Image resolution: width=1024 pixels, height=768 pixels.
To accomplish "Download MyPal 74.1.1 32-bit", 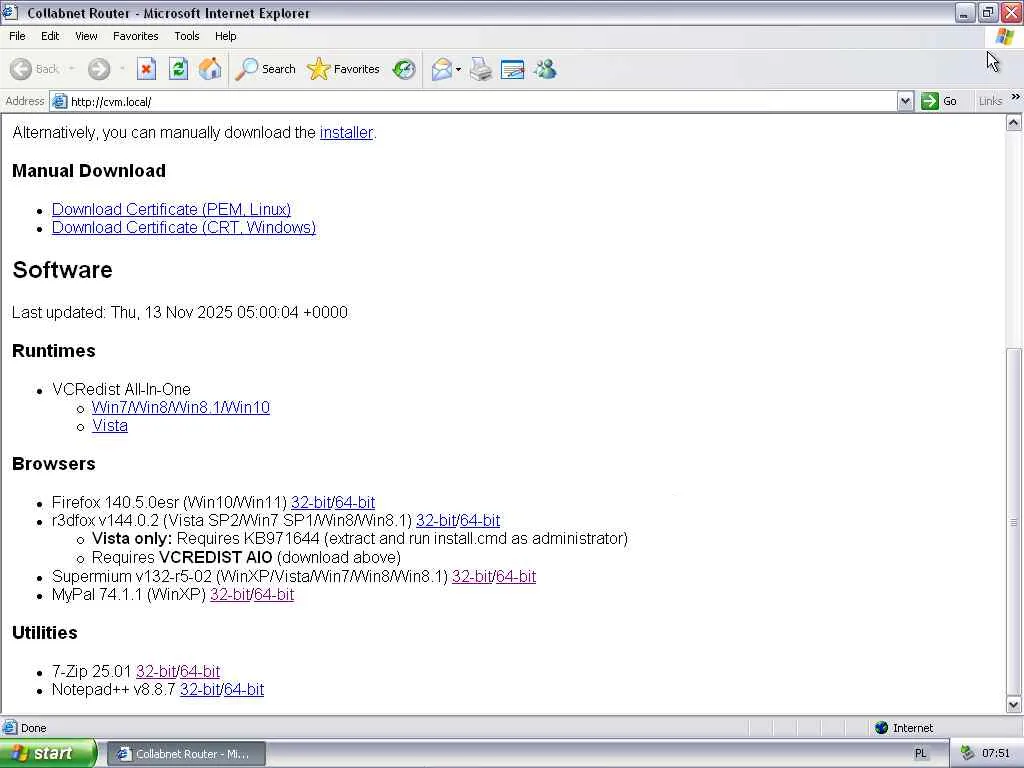I will 230,594.
